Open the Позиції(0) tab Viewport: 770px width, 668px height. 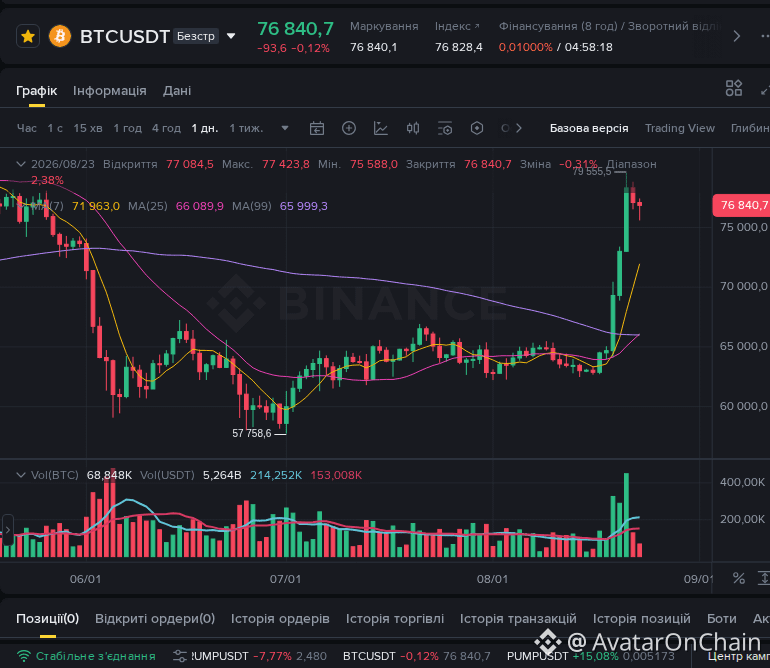tap(48, 618)
